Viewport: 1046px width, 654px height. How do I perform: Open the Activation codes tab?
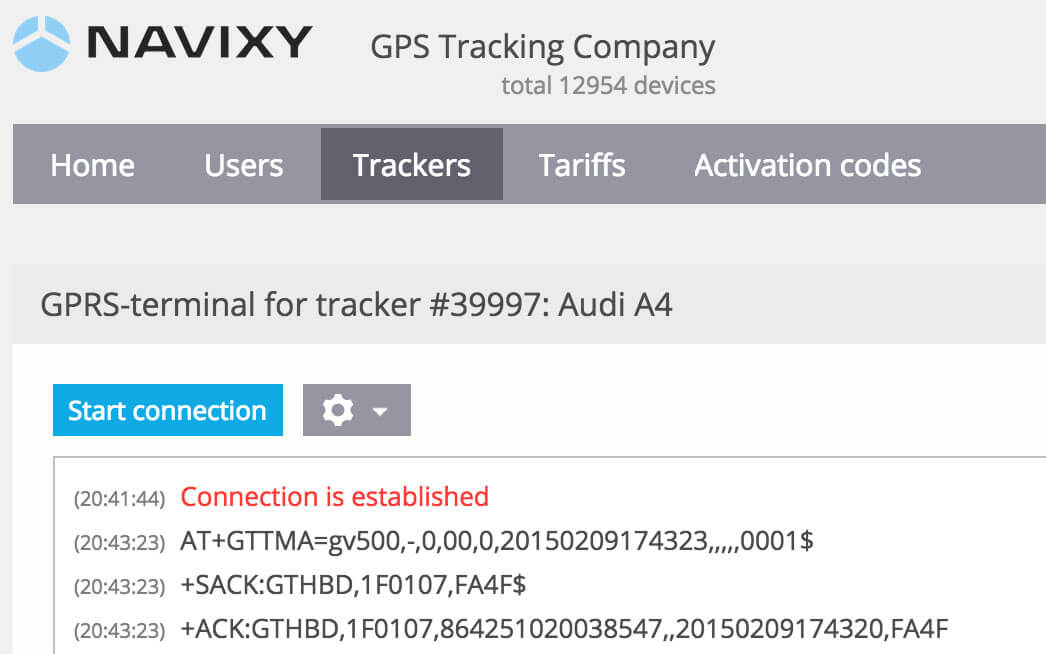tap(808, 165)
